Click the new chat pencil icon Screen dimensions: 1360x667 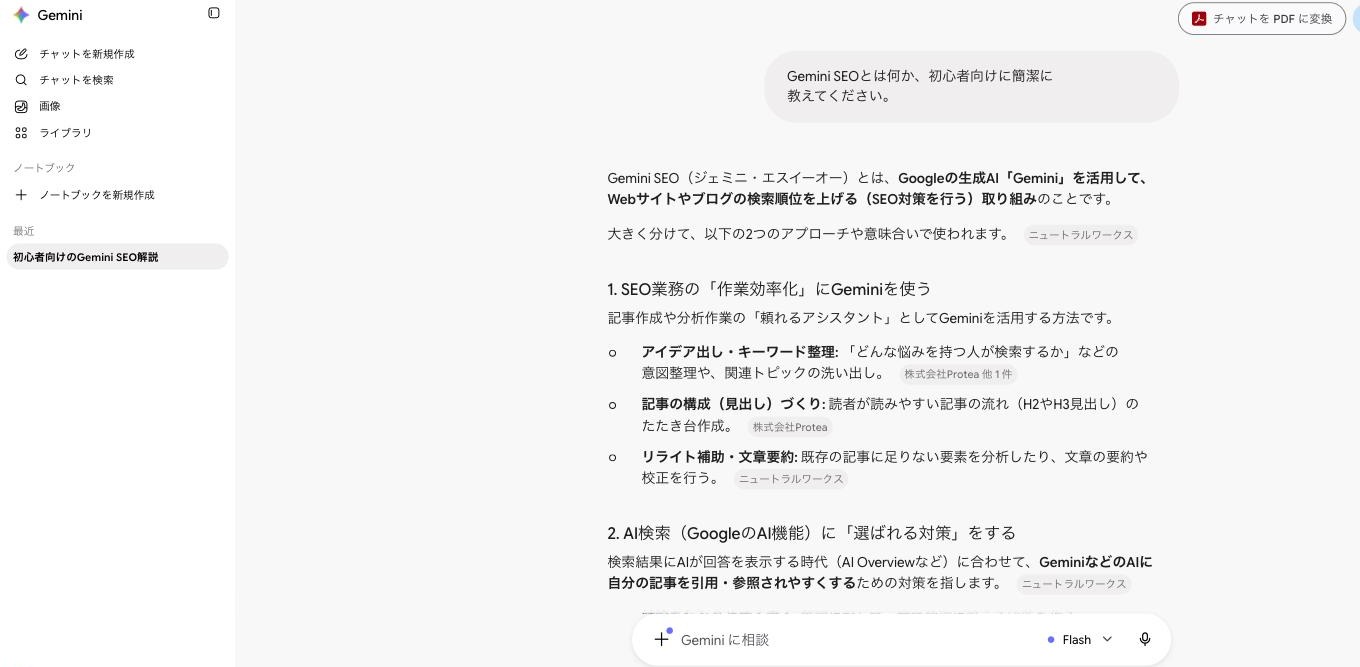(x=21, y=54)
